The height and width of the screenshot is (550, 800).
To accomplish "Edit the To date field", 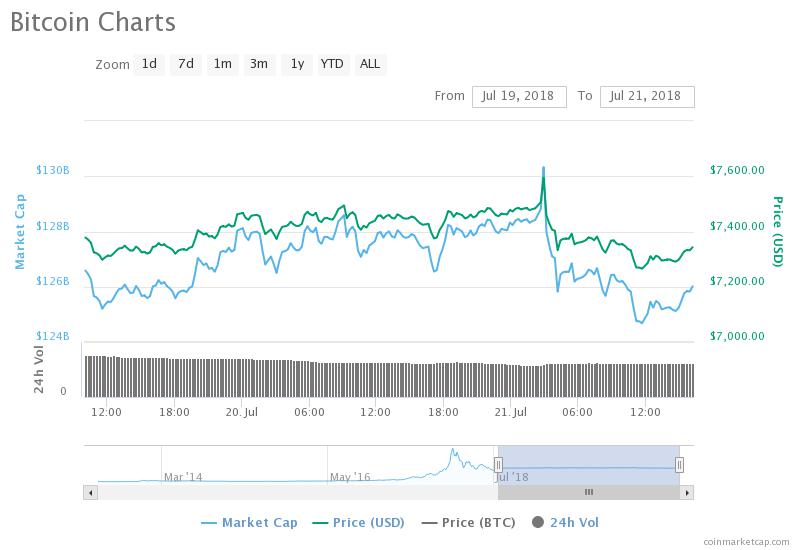I will [x=647, y=96].
